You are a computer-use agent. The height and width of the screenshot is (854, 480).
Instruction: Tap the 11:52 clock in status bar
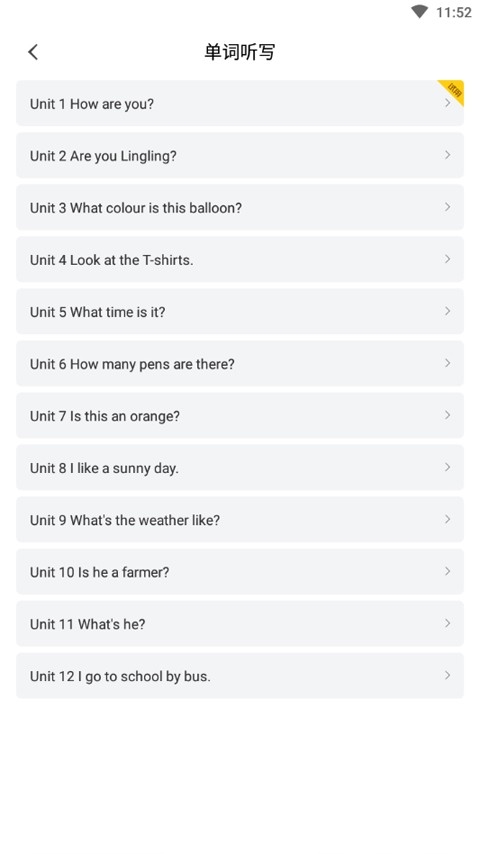pyautogui.click(x=453, y=12)
